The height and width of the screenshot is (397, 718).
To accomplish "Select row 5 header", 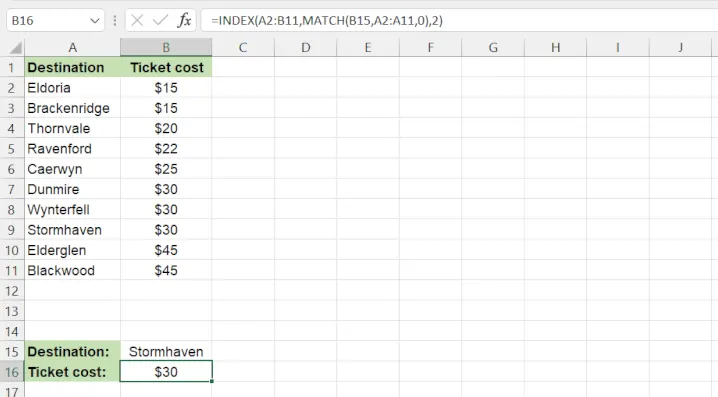I will tap(12, 149).
